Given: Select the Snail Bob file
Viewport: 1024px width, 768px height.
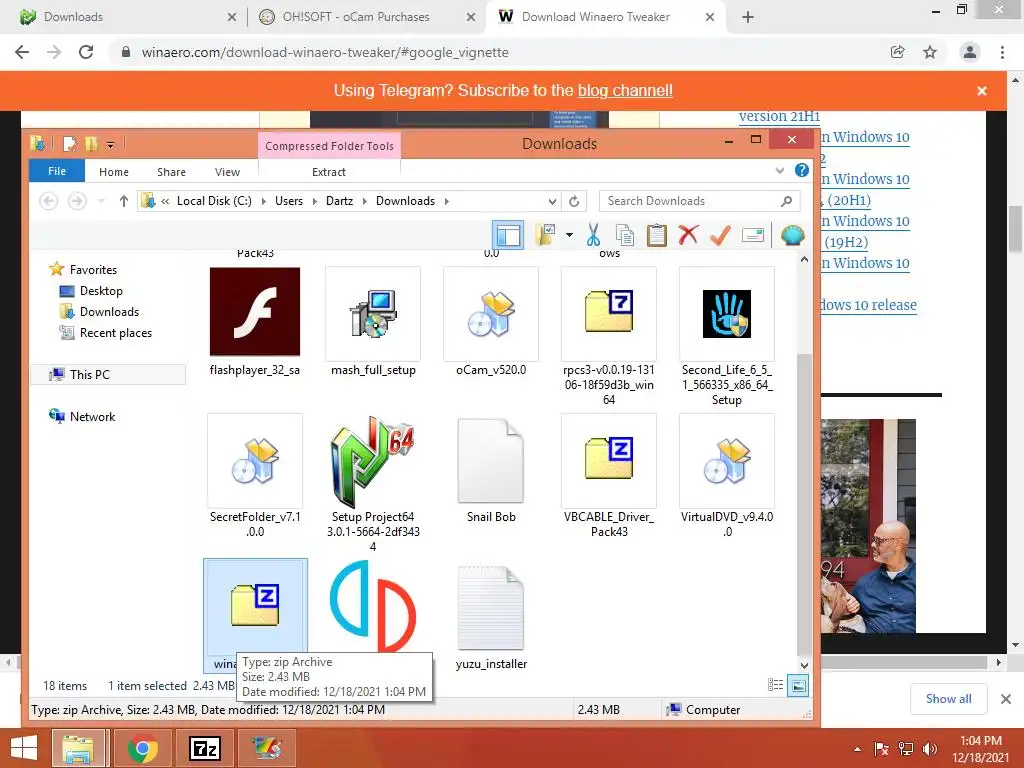Looking at the screenshot, I should pos(491,469).
